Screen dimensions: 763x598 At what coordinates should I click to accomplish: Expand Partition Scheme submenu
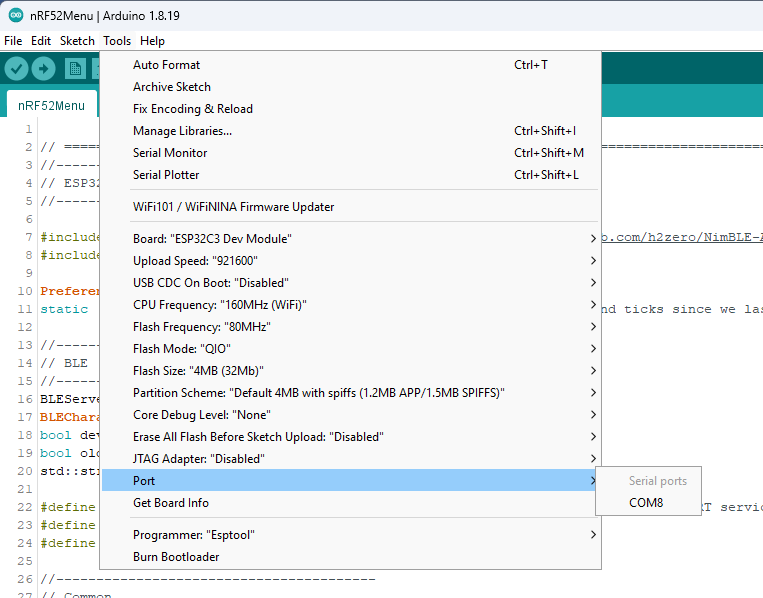coord(350,393)
